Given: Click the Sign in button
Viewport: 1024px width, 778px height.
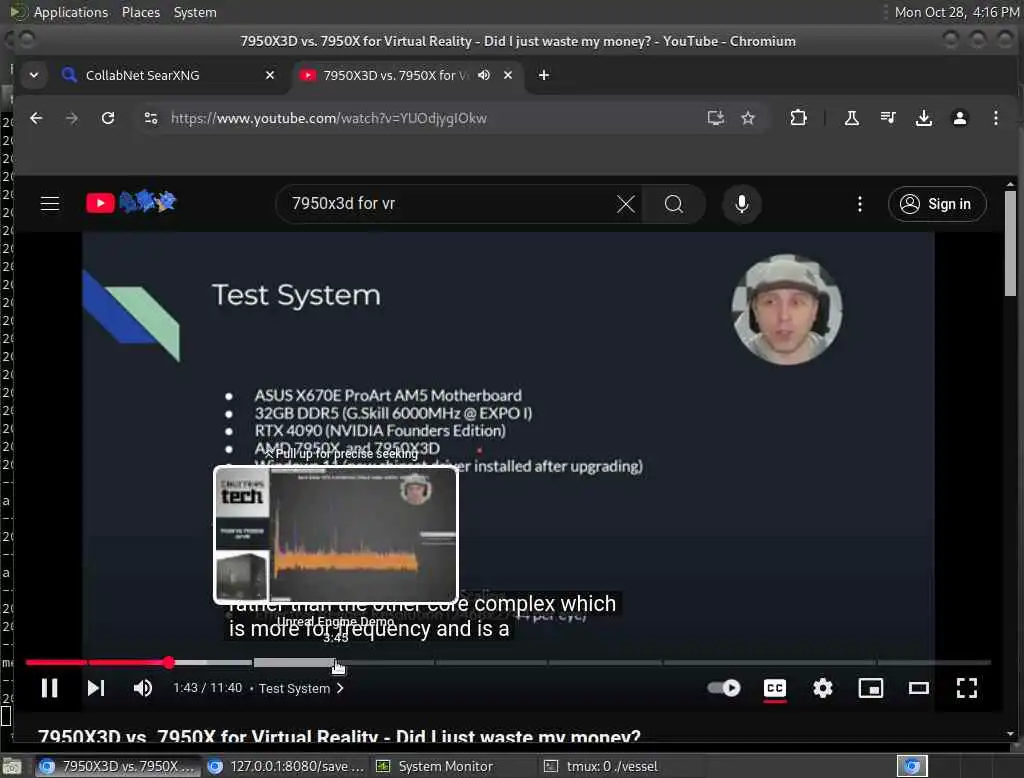Looking at the screenshot, I should click(936, 204).
